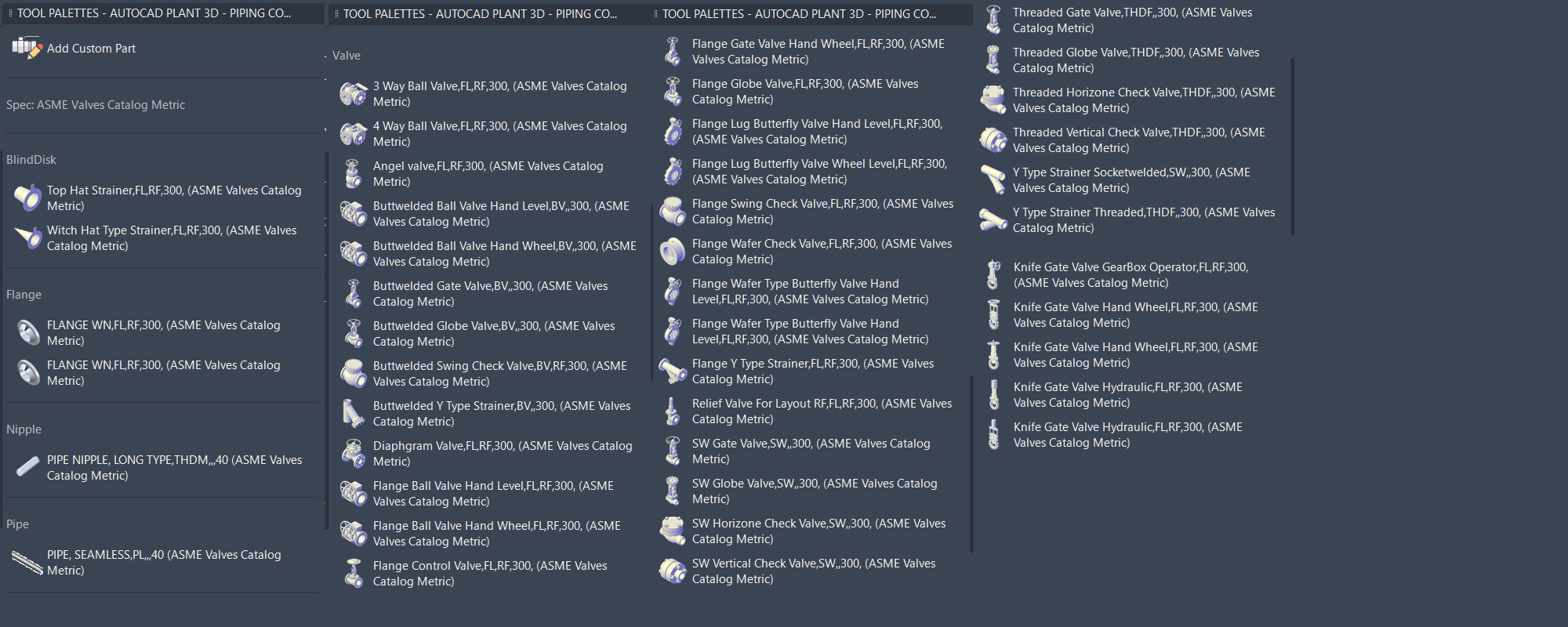Click the Pipe section heading
This screenshot has width=1568, height=627.
click(17, 524)
